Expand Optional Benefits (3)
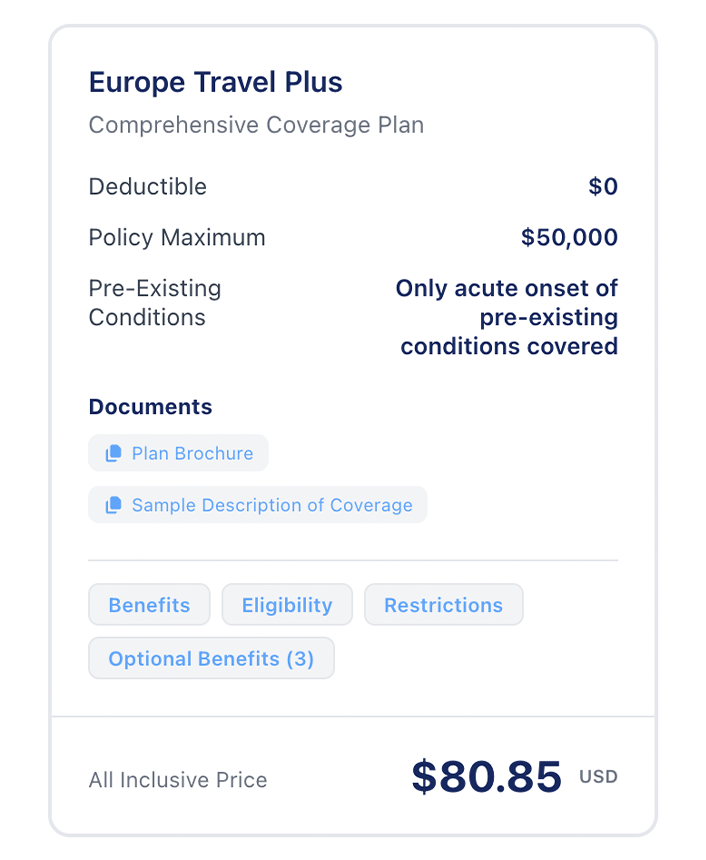 [211, 659]
